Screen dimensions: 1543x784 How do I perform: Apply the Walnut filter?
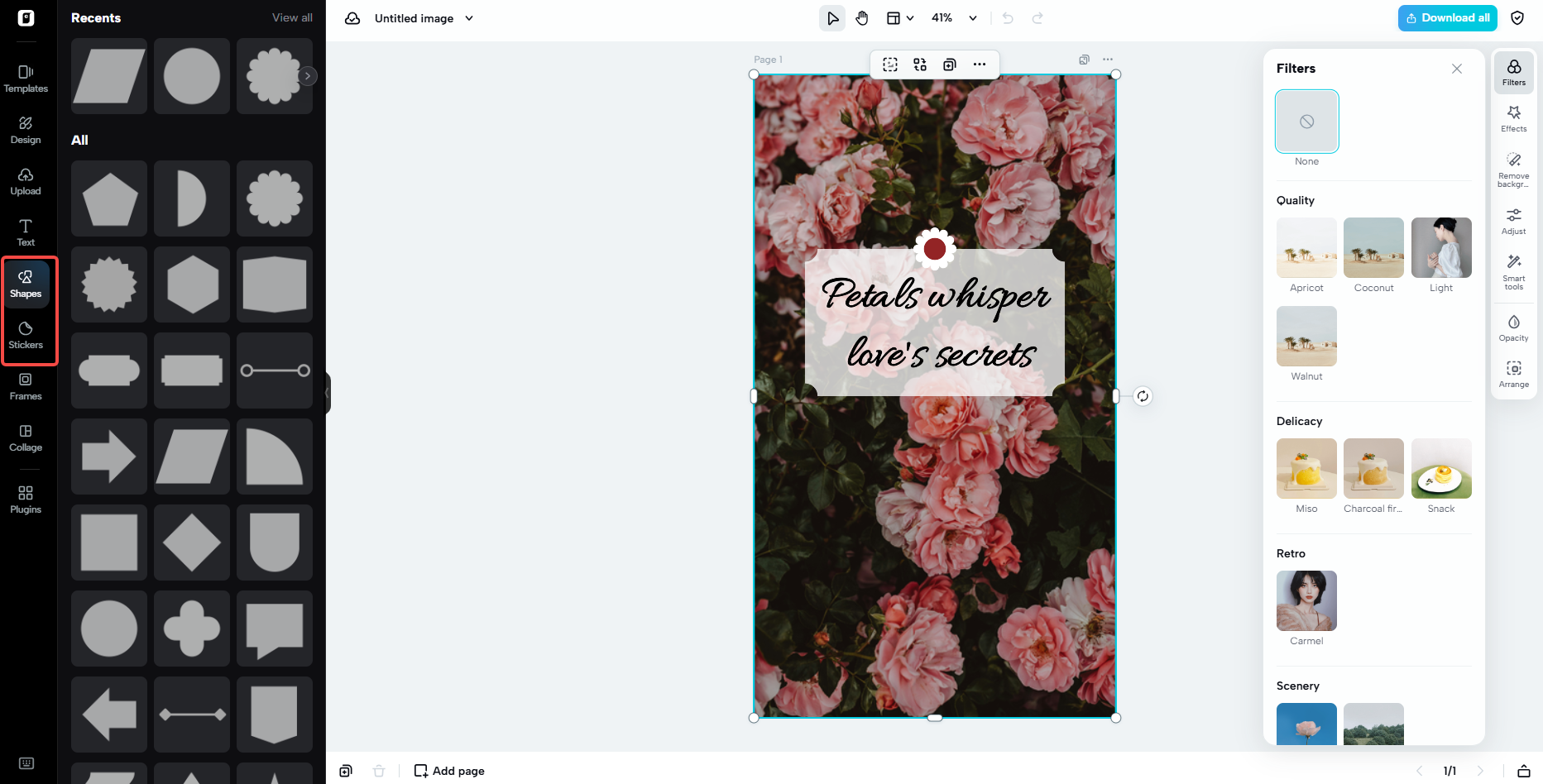coord(1307,336)
